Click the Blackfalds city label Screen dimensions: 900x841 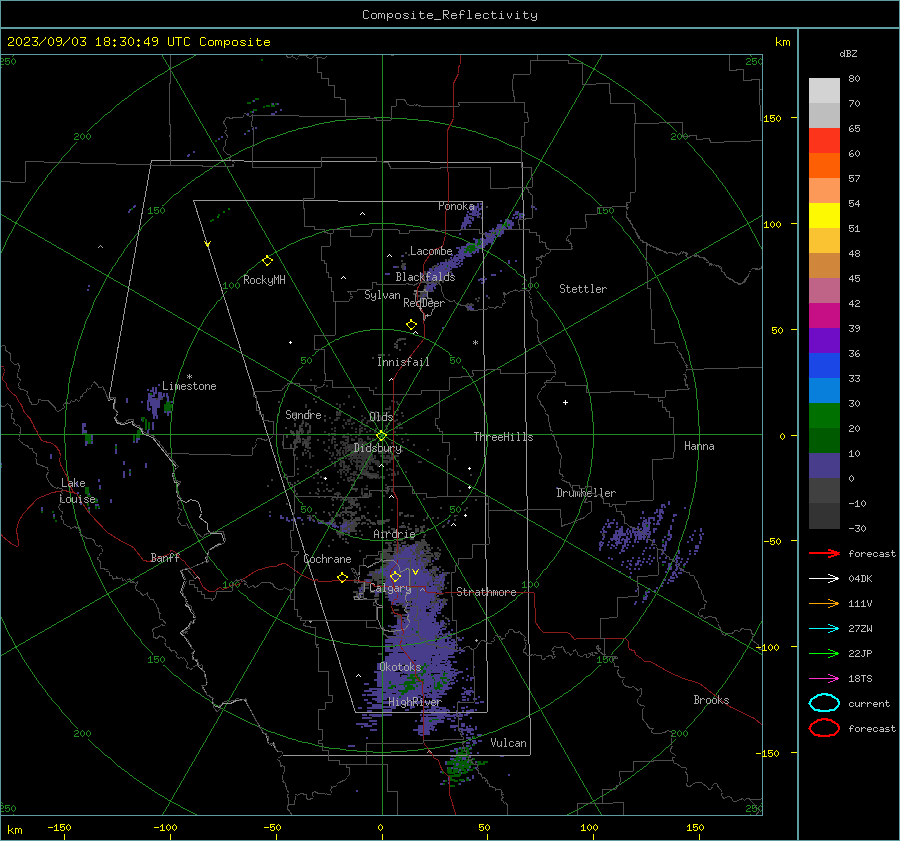pos(425,277)
